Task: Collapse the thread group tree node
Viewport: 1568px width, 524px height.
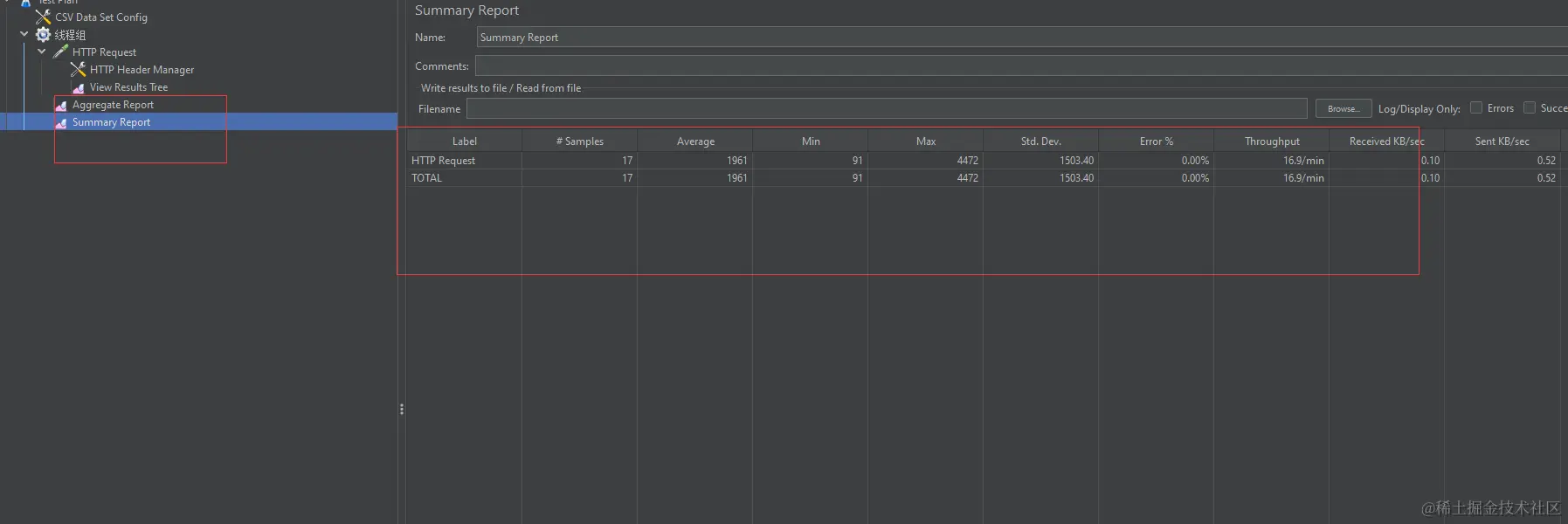Action: coord(24,34)
